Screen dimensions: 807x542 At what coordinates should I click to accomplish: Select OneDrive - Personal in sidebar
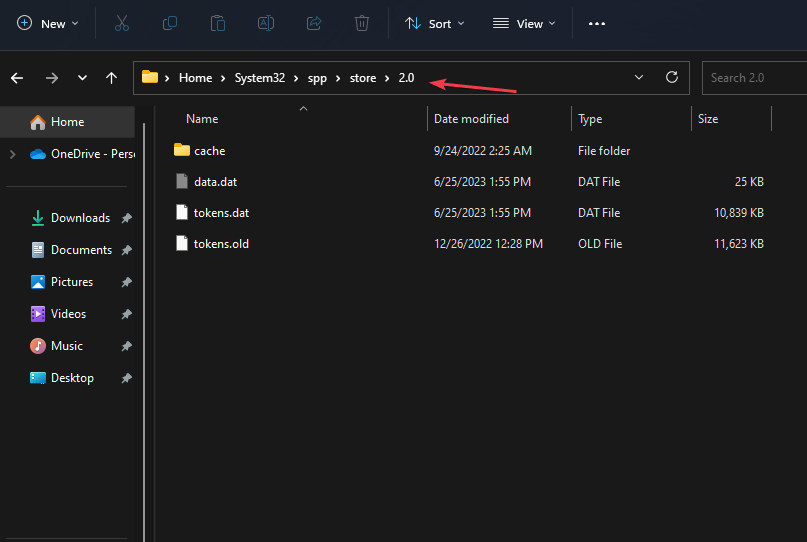pos(82,154)
